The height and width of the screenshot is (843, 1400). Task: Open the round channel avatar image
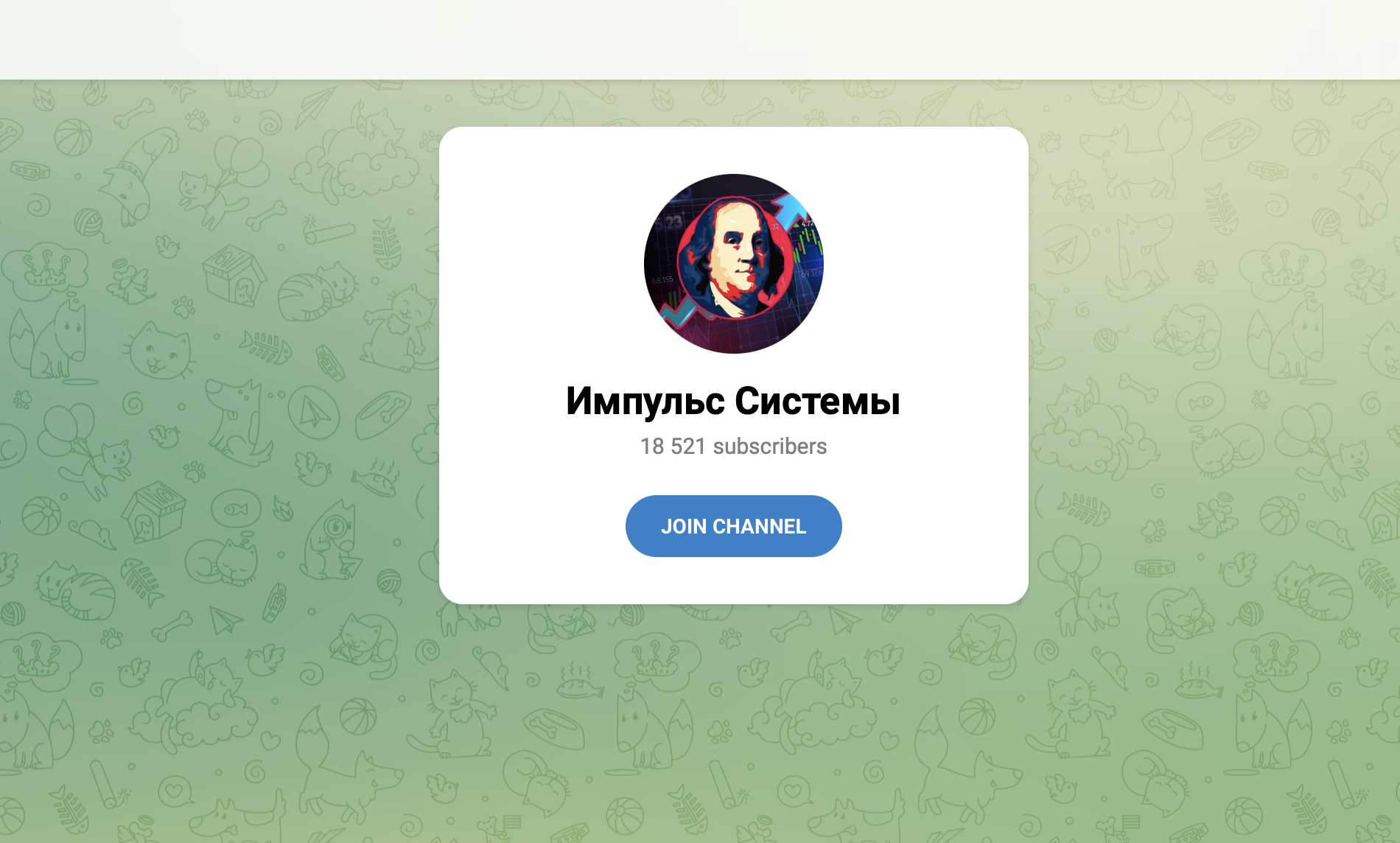click(x=734, y=264)
